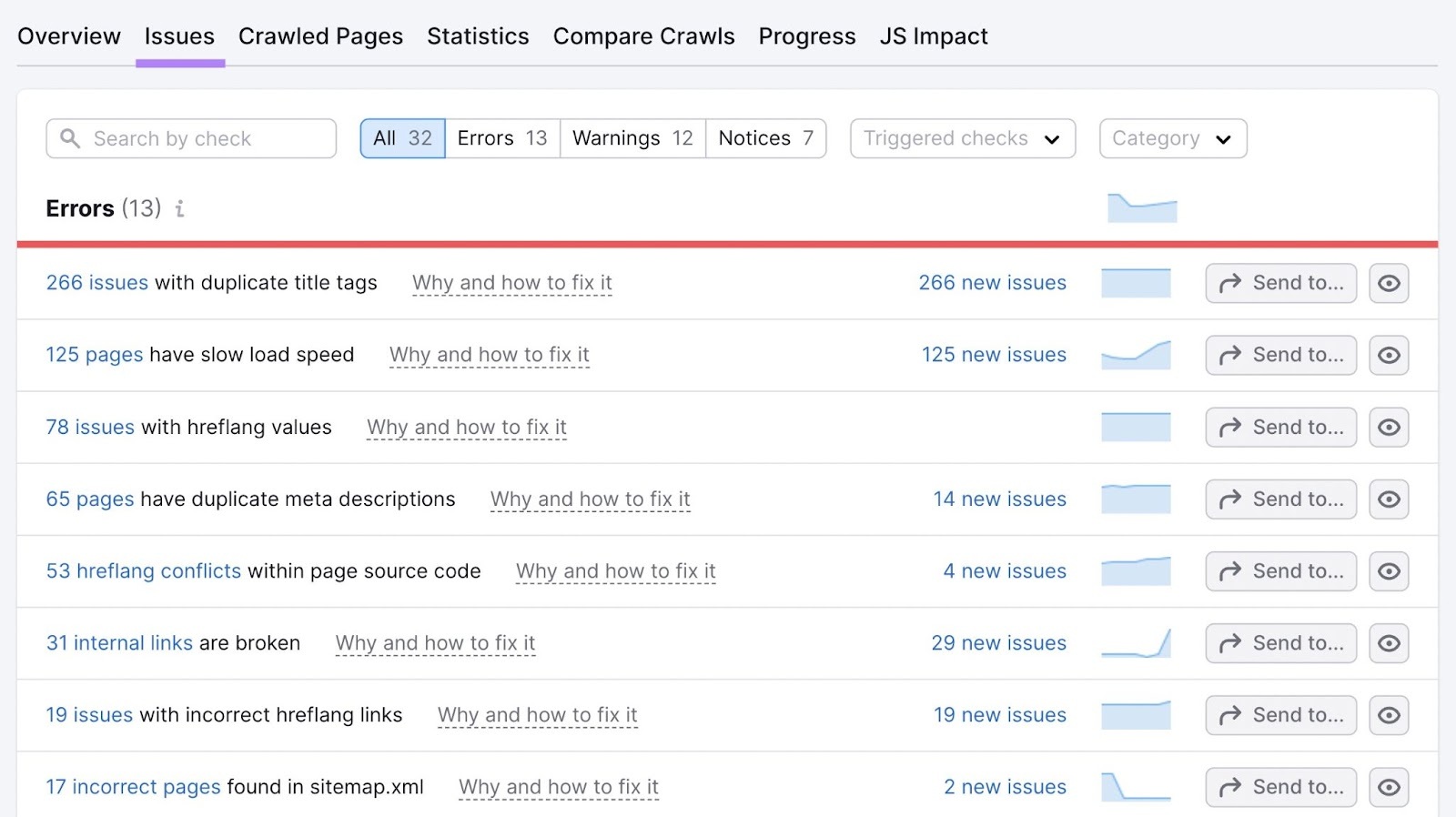Screen dimensions: 1456x817
Task: Select the All 32 filter
Action: point(402,138)
